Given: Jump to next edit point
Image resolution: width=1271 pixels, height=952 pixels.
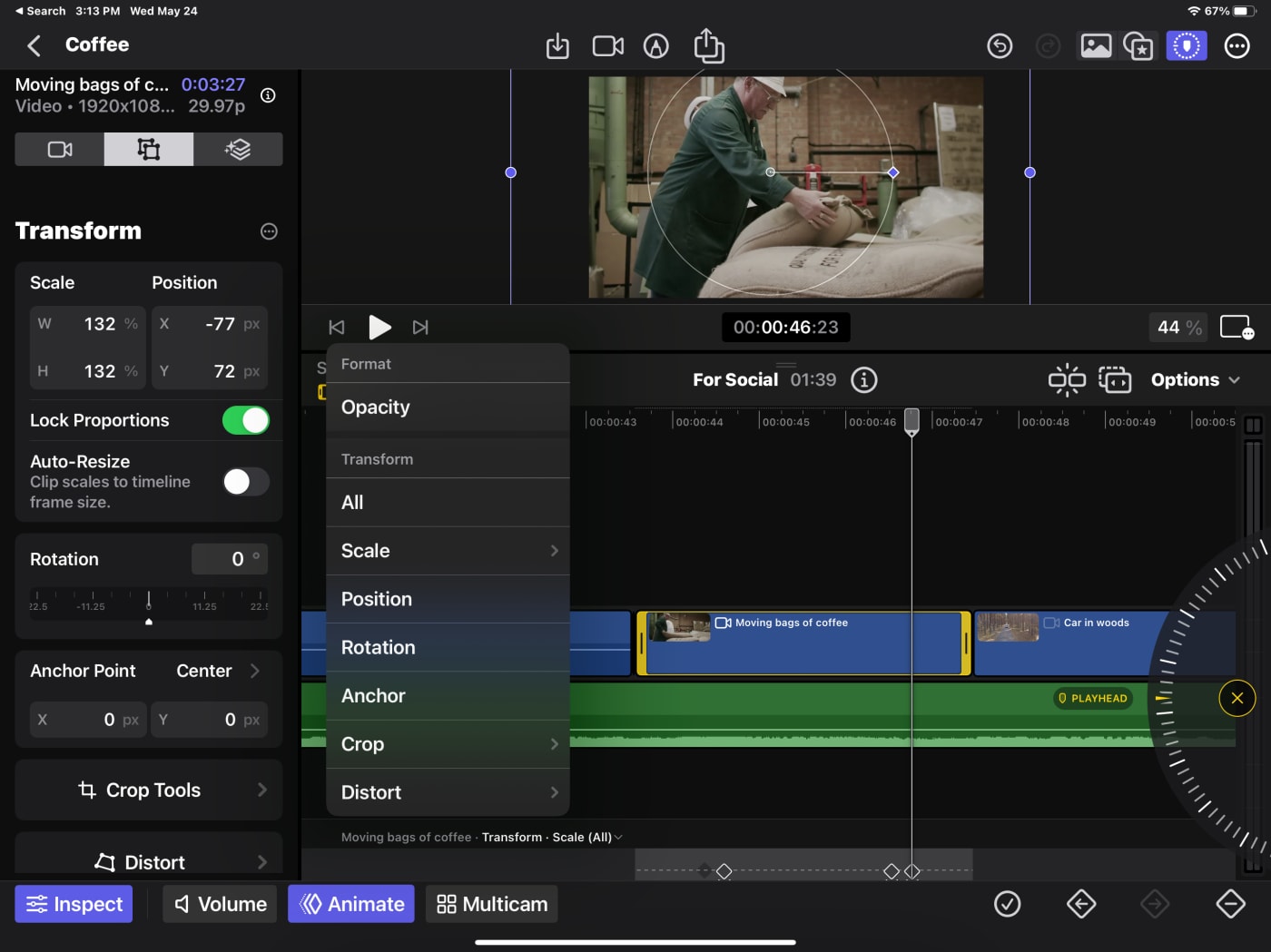Looking at the screenshot, I should pyautogui.click(x=420, y=328).
